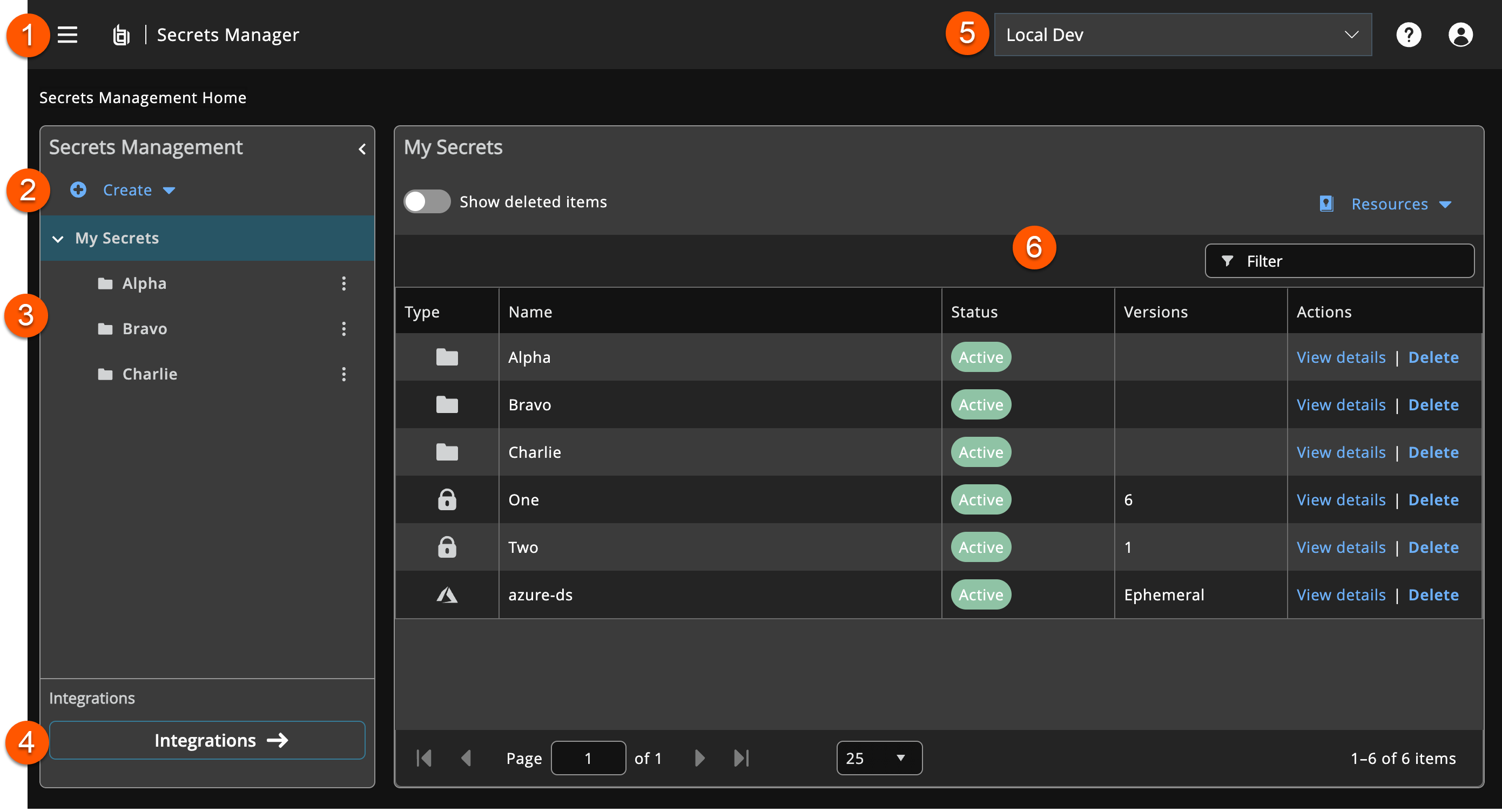Click the Bravo folder icon in the sidebar tree
This screenshot has width=1502, height=812.
pos(105,329)
